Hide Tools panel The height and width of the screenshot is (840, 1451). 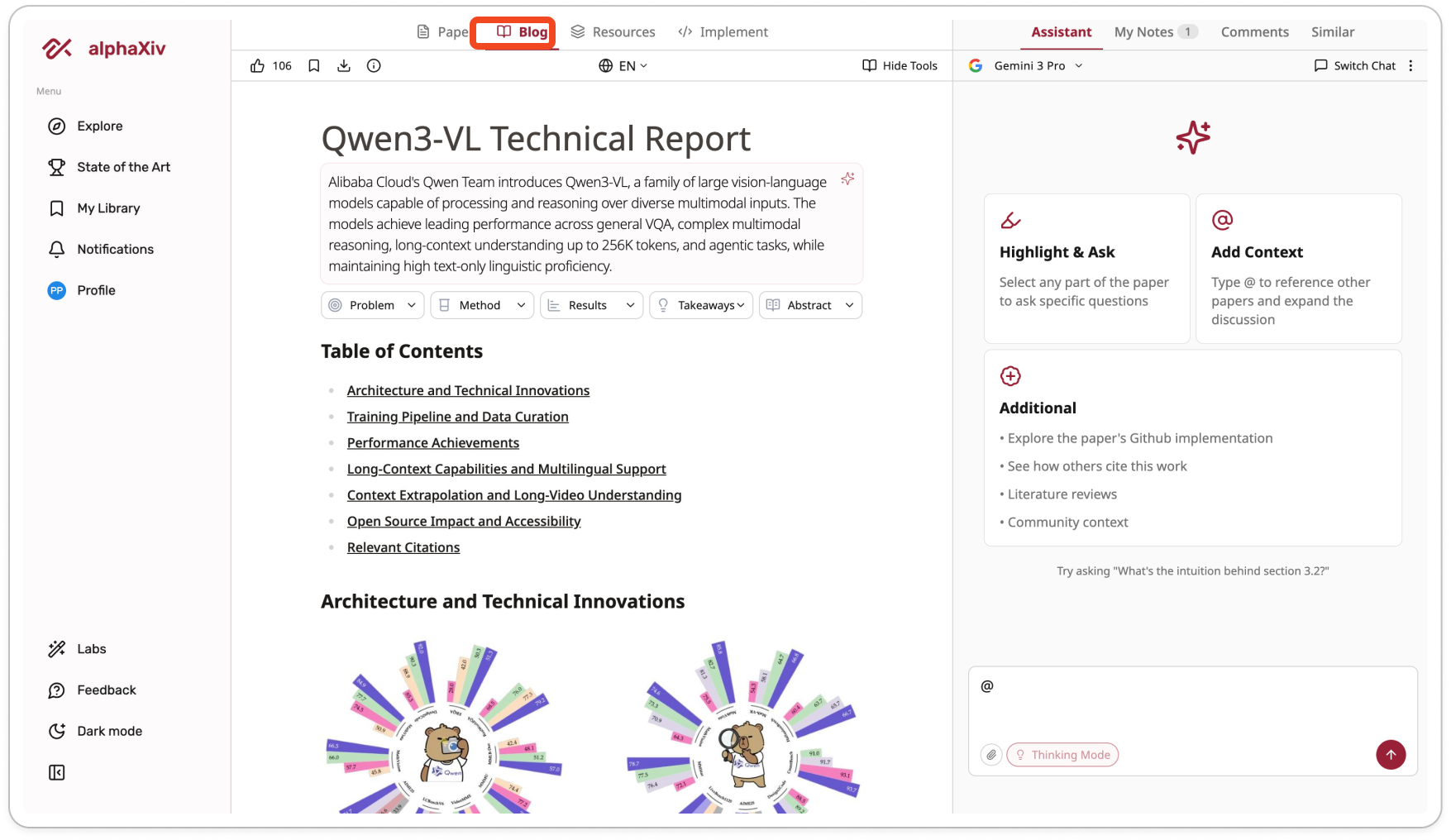tap(900, 66)
